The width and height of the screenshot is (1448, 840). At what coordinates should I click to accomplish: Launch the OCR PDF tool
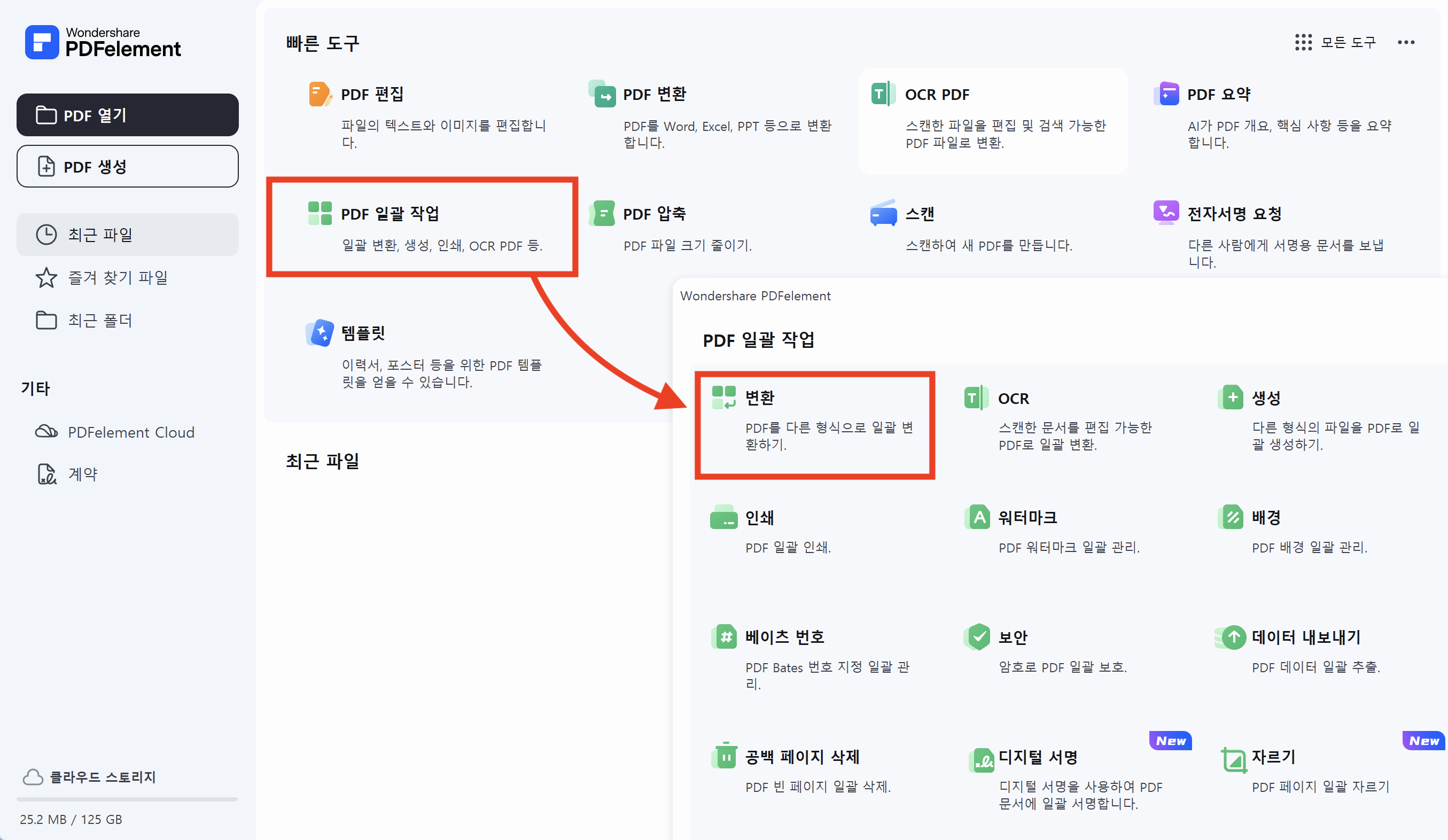936,94
